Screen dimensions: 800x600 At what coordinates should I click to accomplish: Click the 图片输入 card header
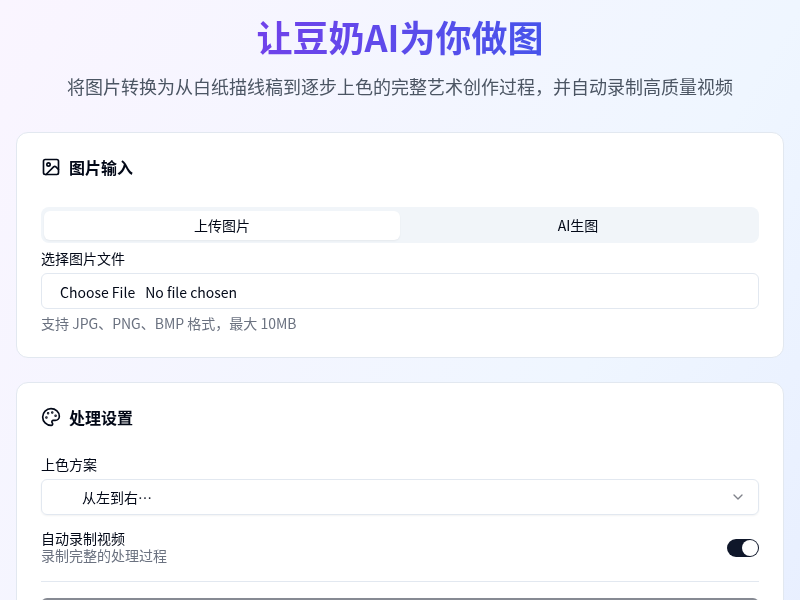tap(100, 168)
